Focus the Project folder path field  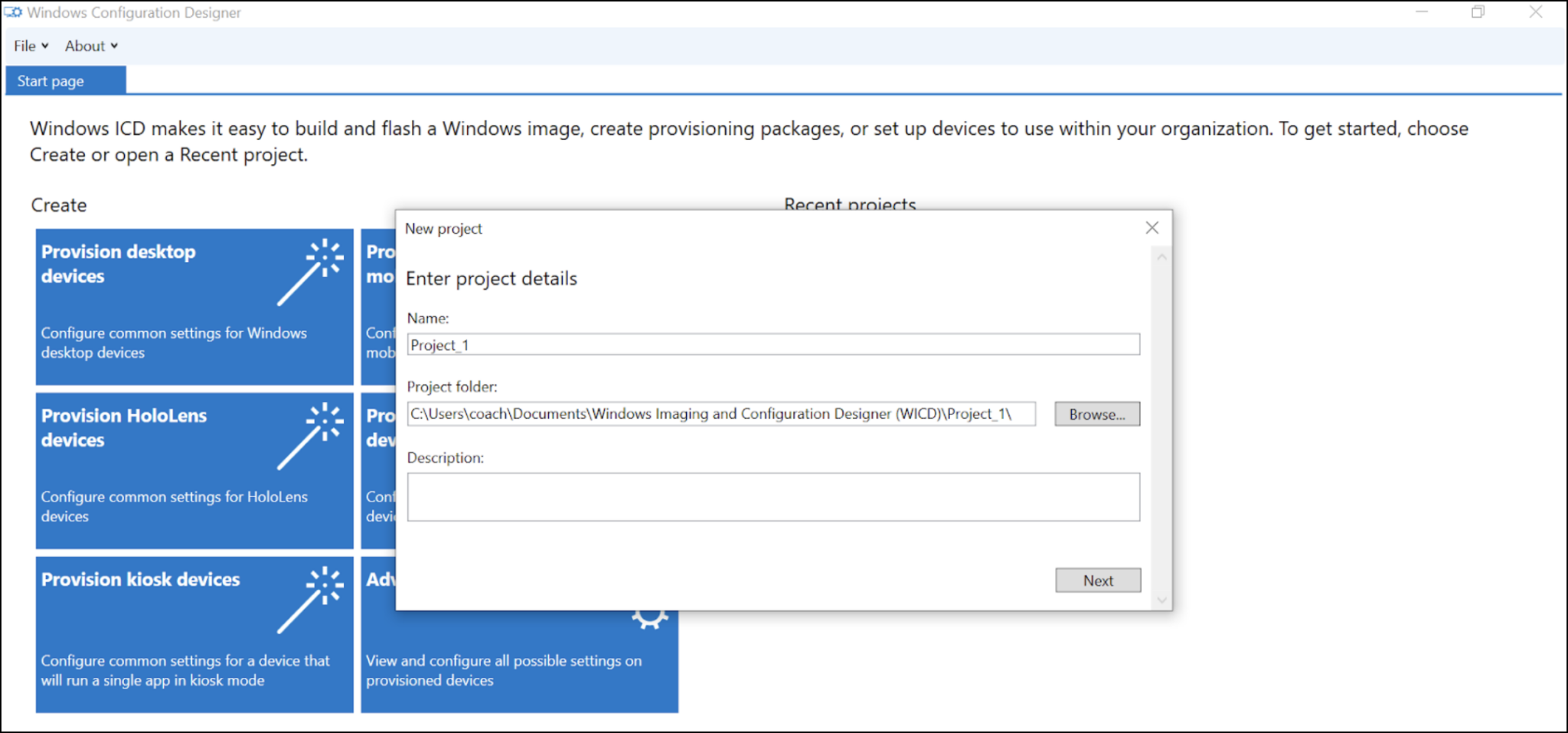point(721,414)
